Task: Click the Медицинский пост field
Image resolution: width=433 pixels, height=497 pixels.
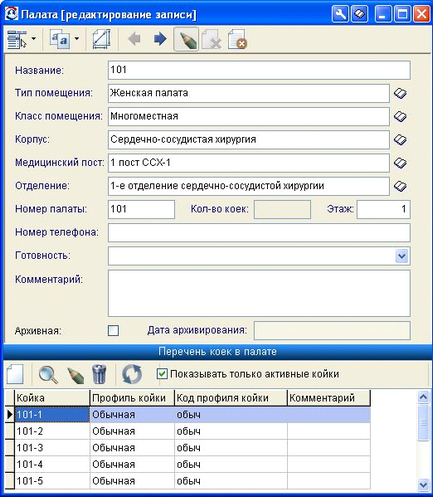Action: 249,163
